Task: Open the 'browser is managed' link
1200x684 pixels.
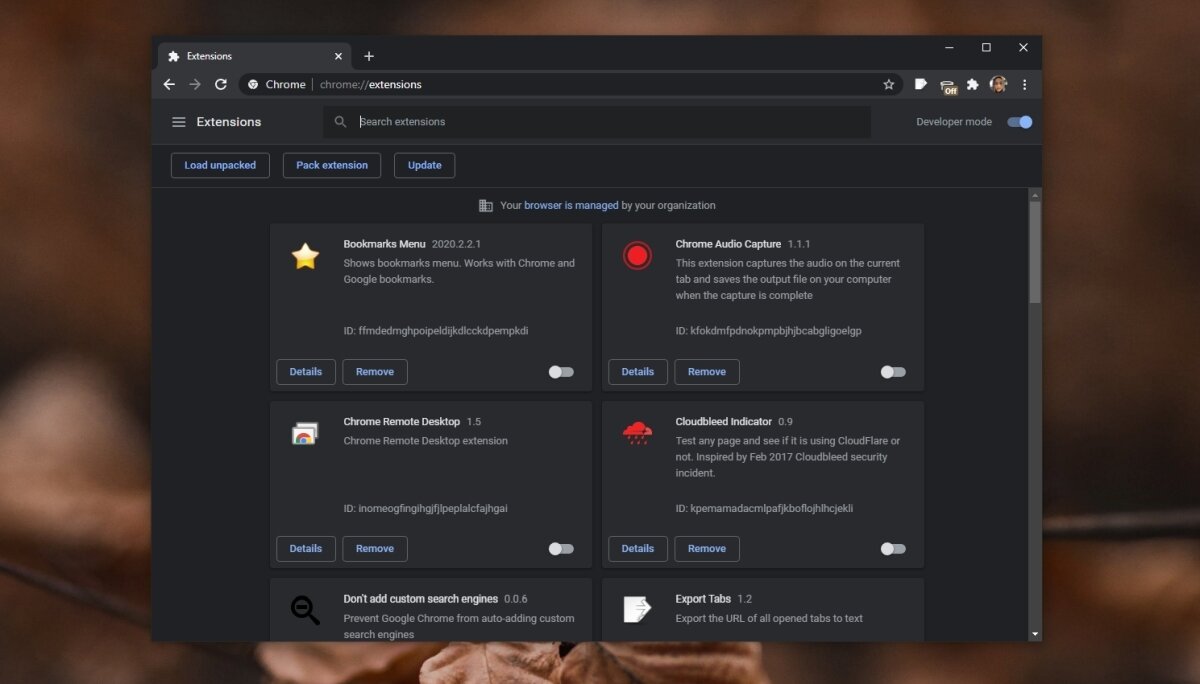Action: [571, 206]
